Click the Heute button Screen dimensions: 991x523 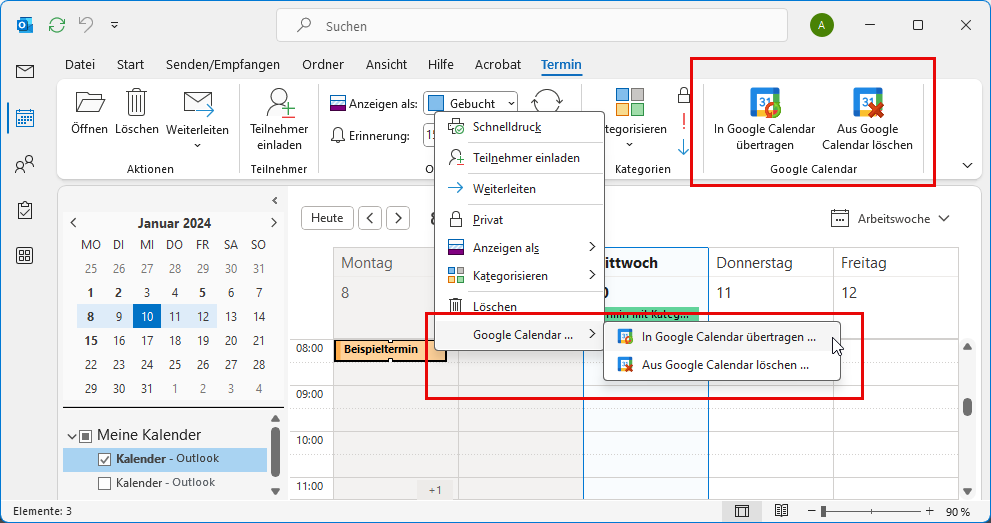click(327, 218)
